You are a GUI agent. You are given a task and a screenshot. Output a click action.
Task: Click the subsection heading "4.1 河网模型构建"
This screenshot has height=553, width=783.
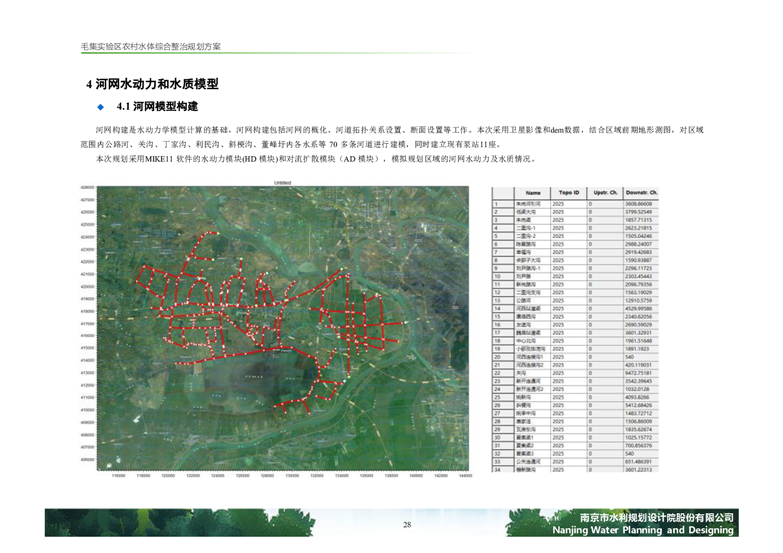158,106
